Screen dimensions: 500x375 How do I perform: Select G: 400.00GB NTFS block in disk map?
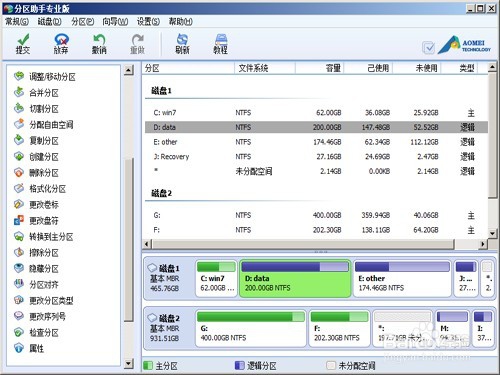point(251,329)
